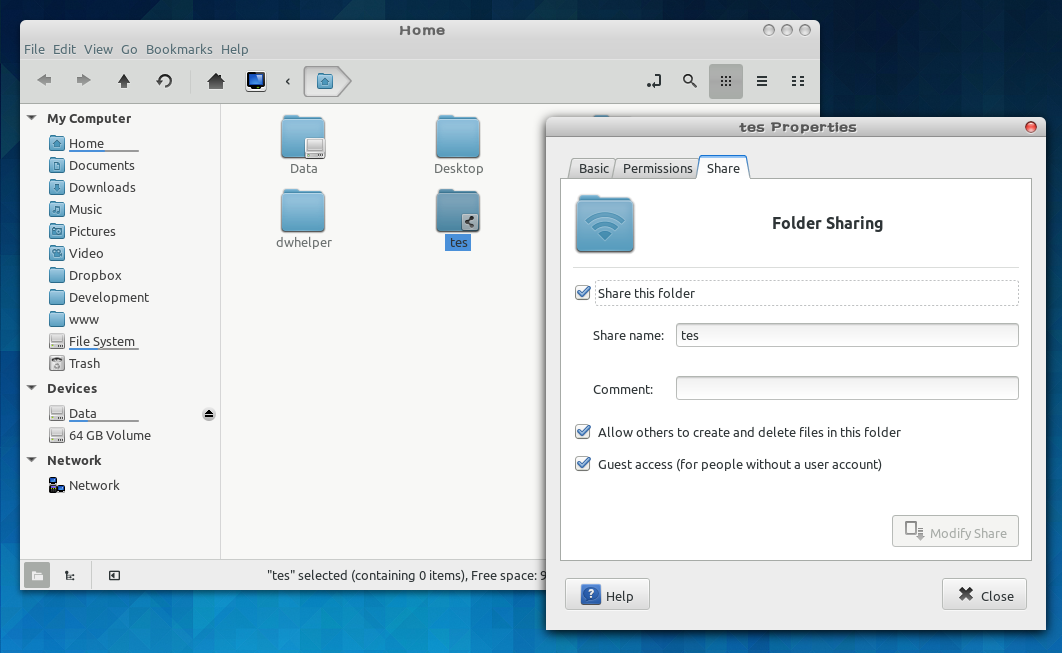Image resolution: width=1062 pixels, height=653 pixels.
Task: Reload the current folder view
Action: pyautogui.click(x=164, y=81)
